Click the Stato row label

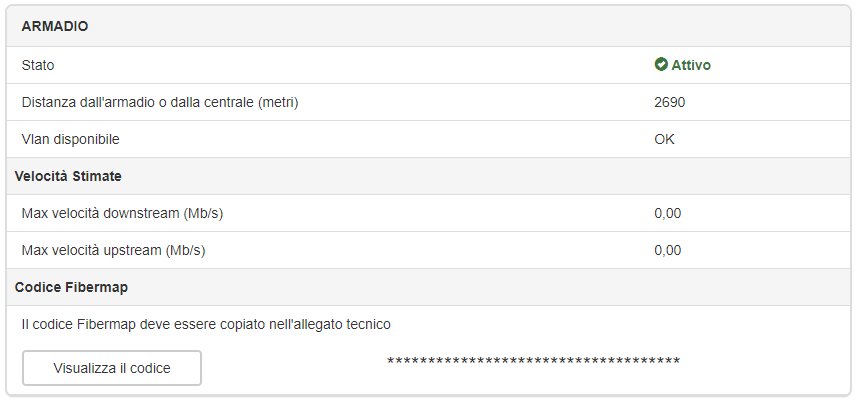[38, 66]
